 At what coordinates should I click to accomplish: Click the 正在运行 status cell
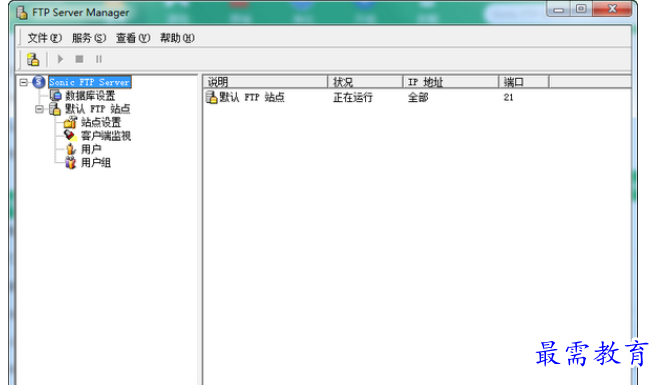point(353,98)
